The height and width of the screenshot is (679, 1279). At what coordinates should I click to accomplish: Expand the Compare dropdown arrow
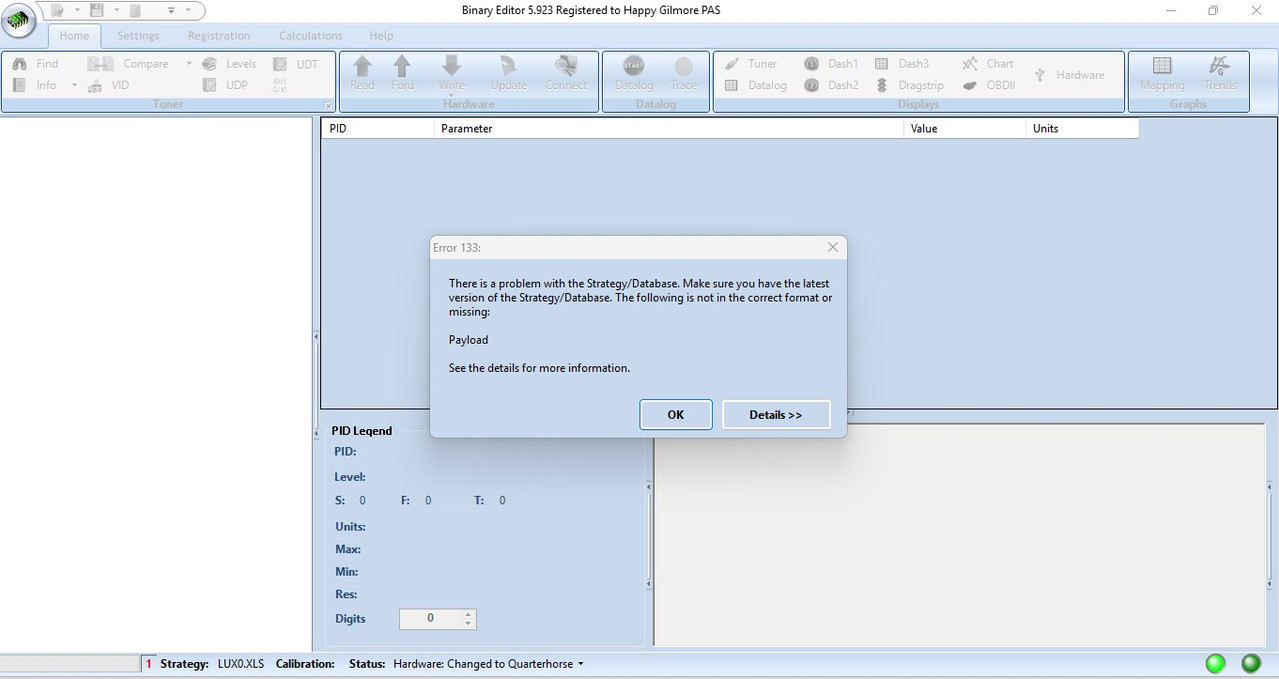[x=188, y=64]
